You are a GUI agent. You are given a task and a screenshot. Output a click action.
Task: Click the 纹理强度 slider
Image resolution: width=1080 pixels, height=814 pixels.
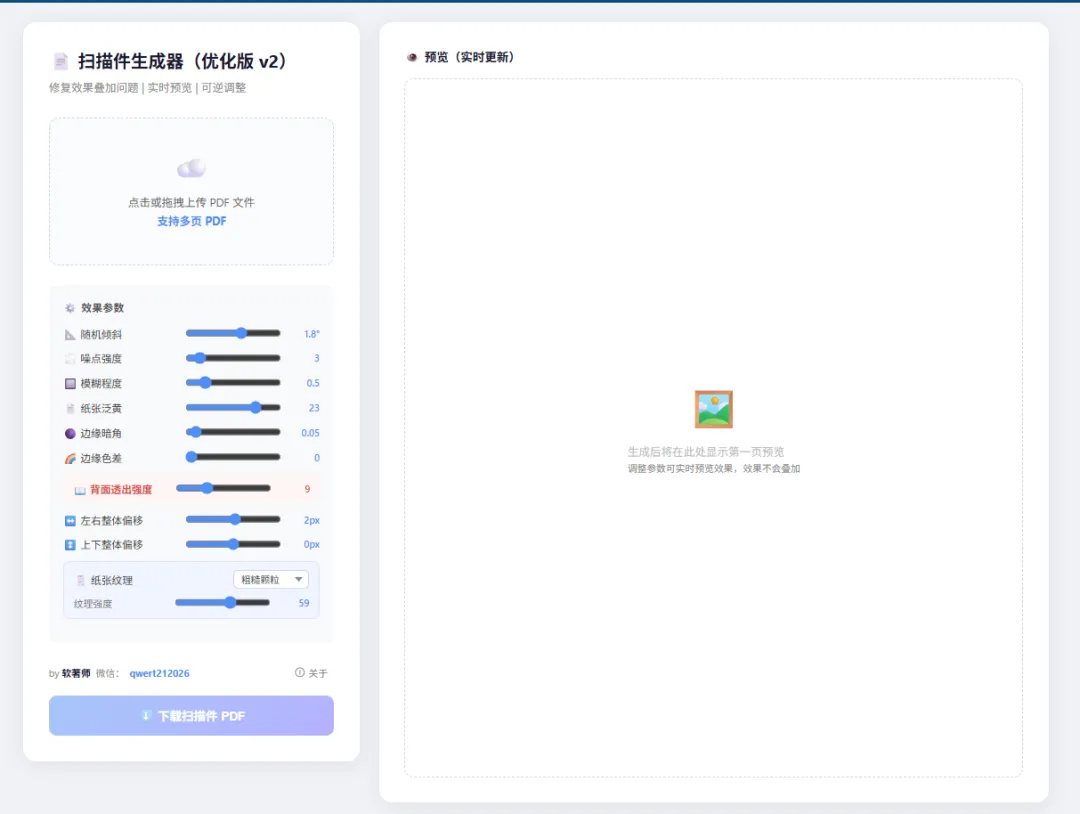[x=222, y=603]
